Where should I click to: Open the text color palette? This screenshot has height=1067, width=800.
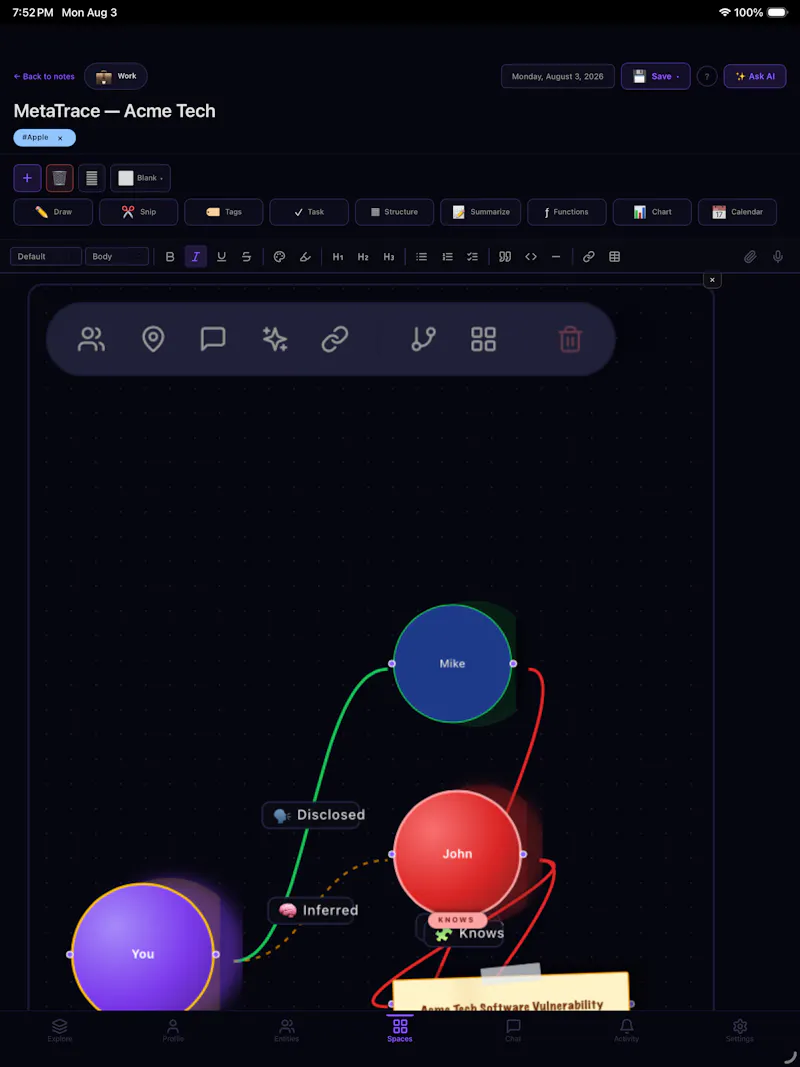click(279, 257)
